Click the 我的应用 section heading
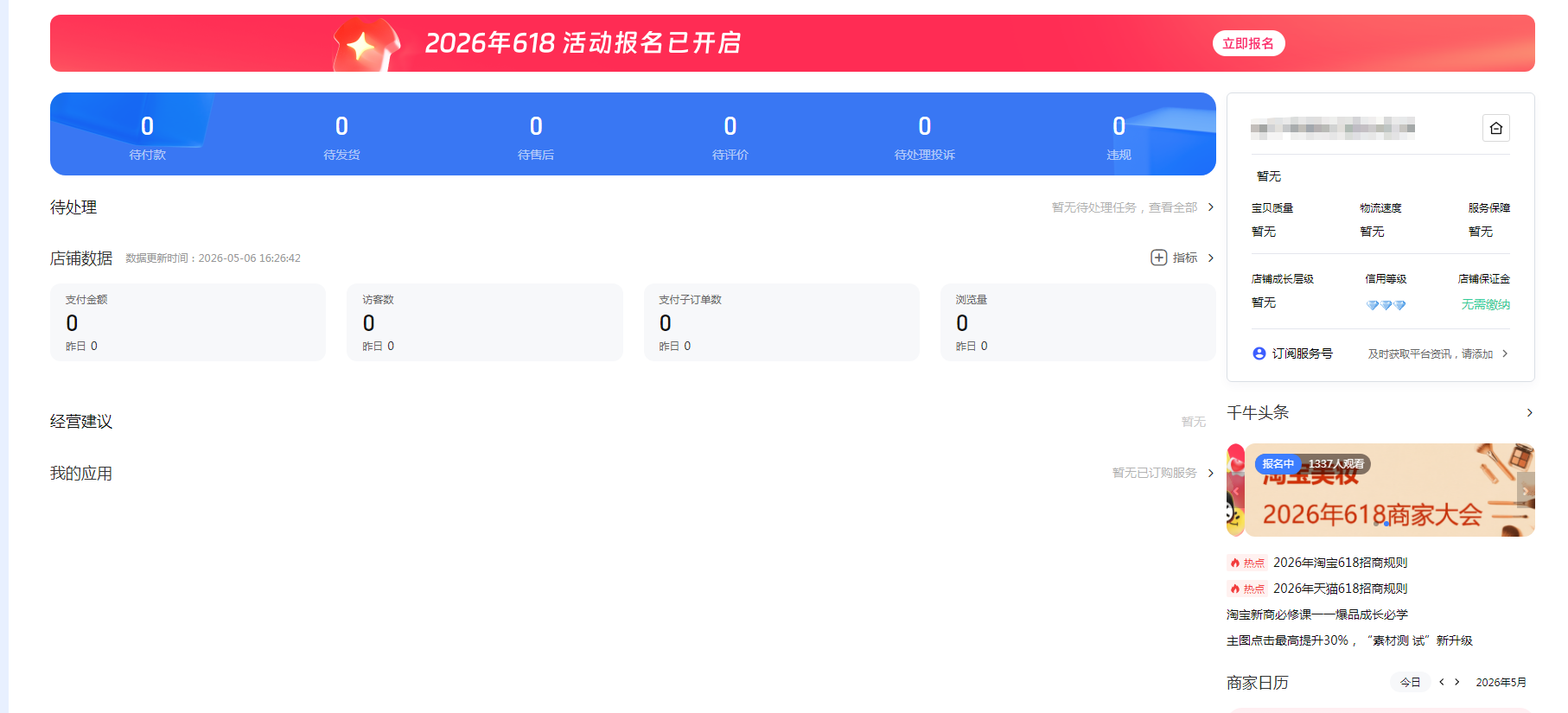 (81, 473)
